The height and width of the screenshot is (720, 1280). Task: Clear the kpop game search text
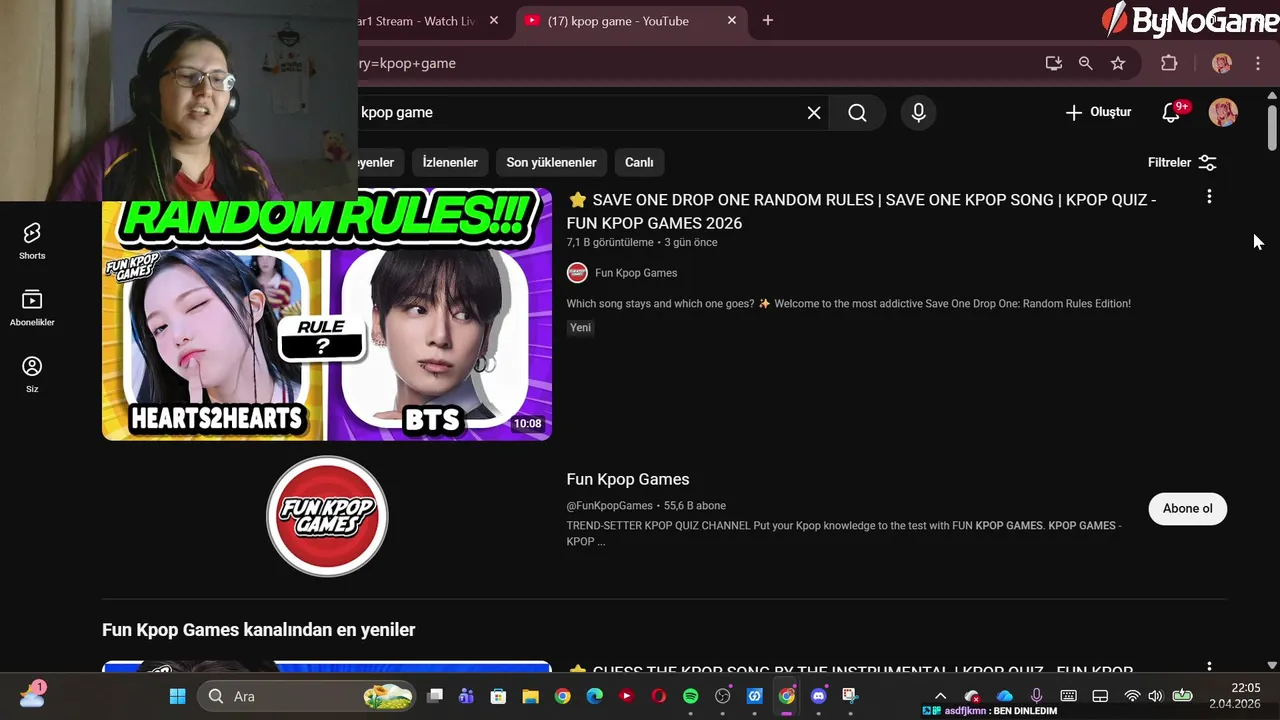point(814,113)
